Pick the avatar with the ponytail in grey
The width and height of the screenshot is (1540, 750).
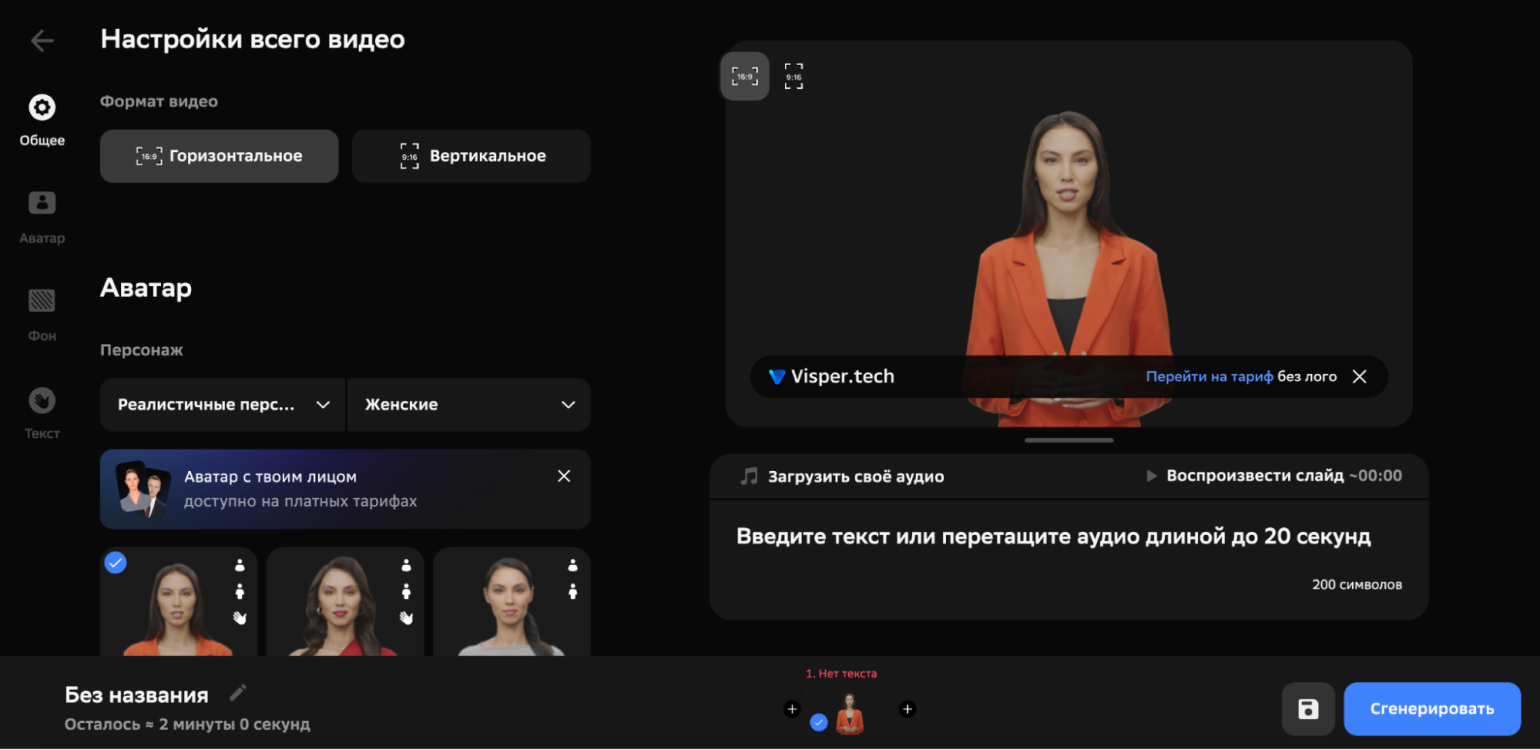(x=512, y=602)
